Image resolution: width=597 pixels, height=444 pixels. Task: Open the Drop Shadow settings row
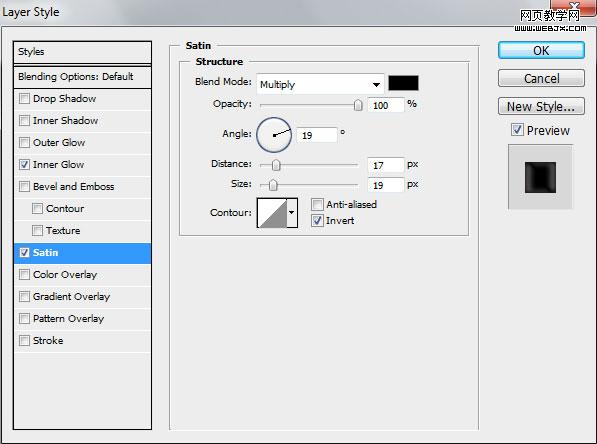point(82,99)
